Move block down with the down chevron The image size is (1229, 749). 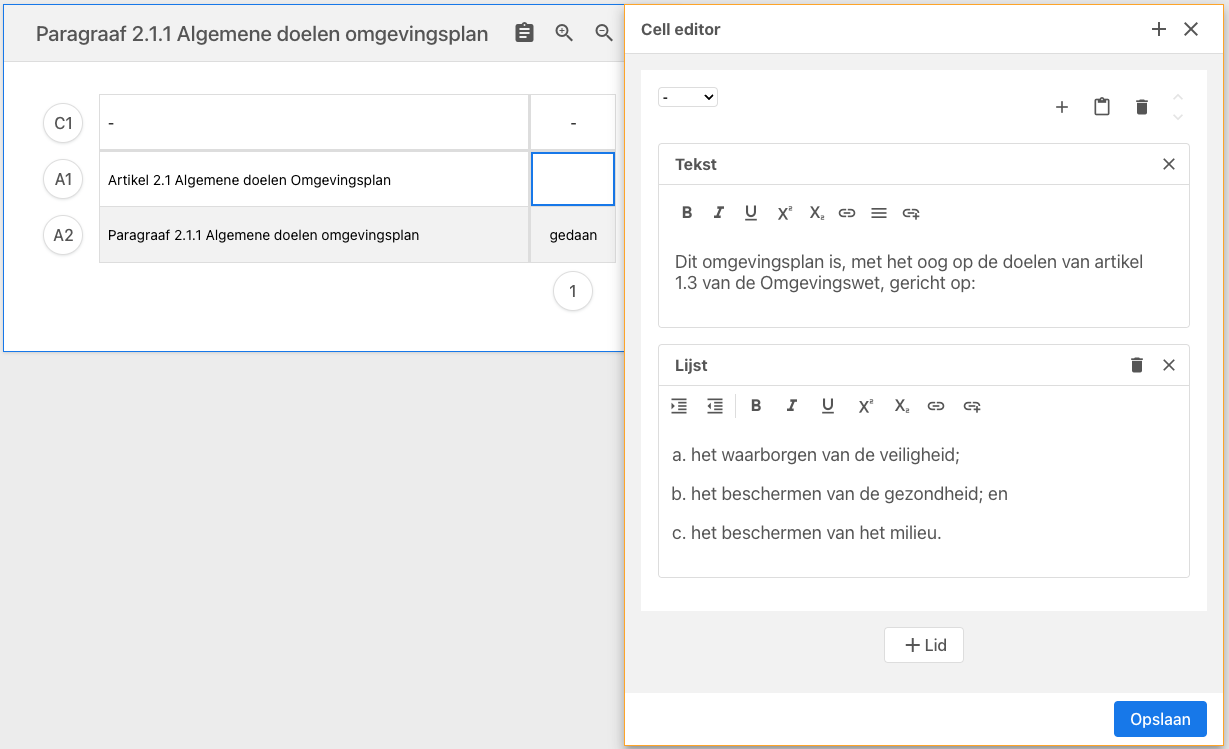[x=1177, y=117]
